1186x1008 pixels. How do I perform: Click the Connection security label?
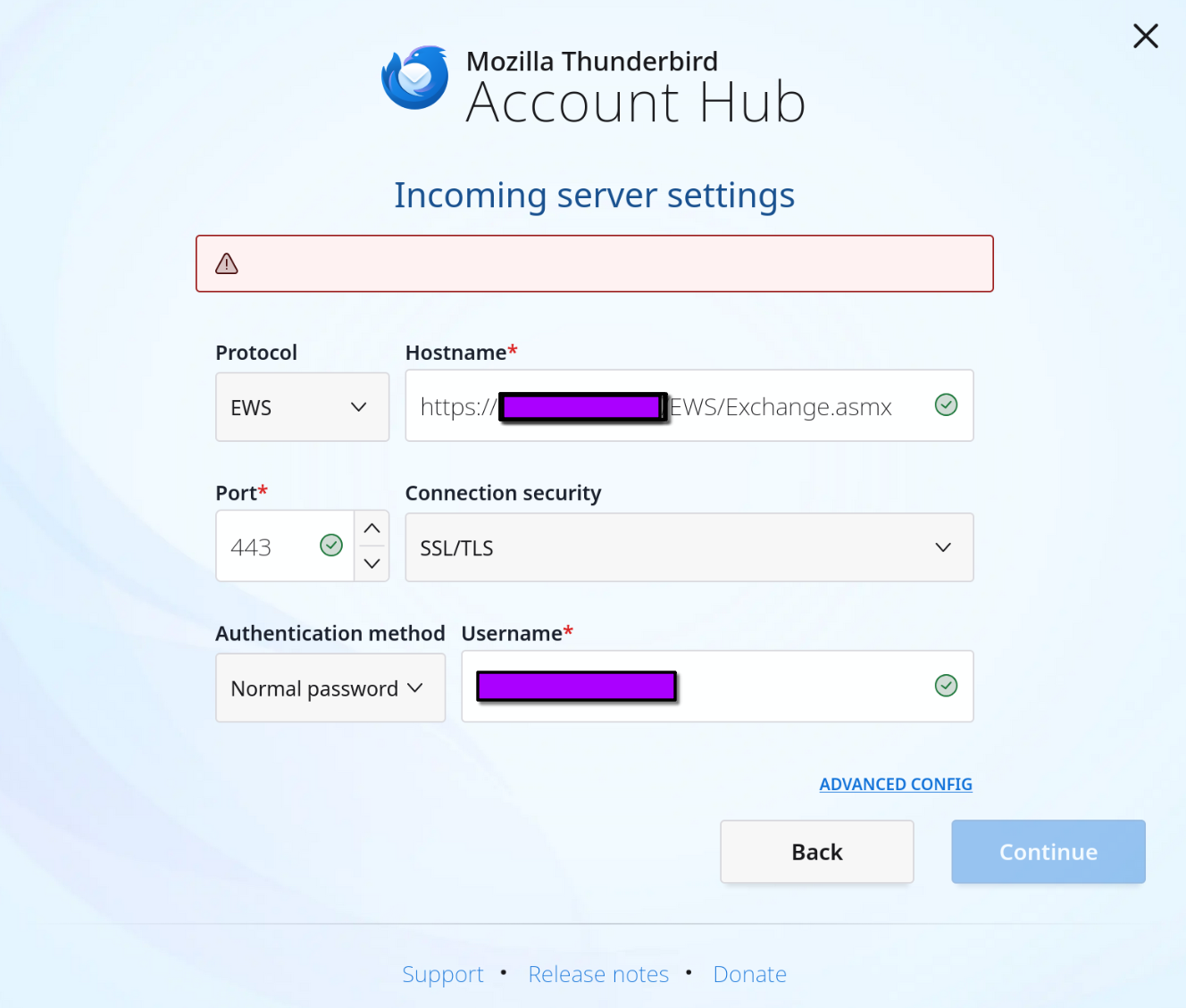(x=504, y=493)
